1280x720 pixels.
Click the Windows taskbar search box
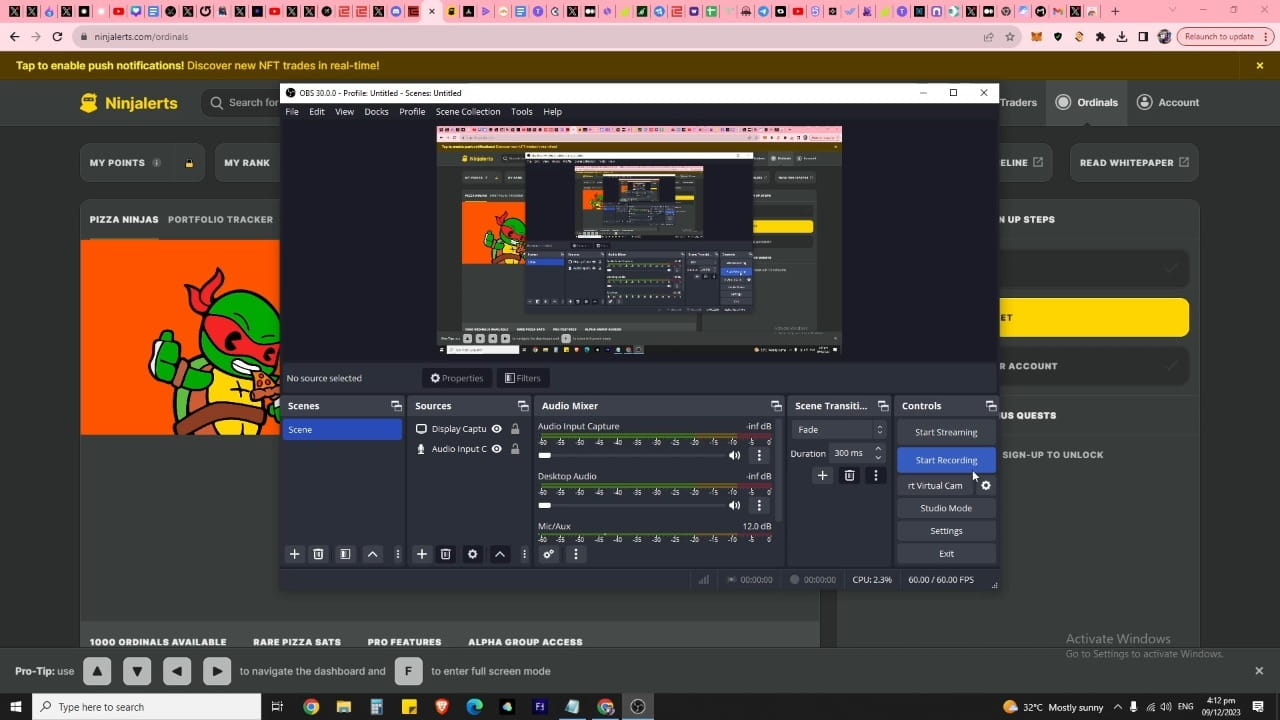(147, 707)
